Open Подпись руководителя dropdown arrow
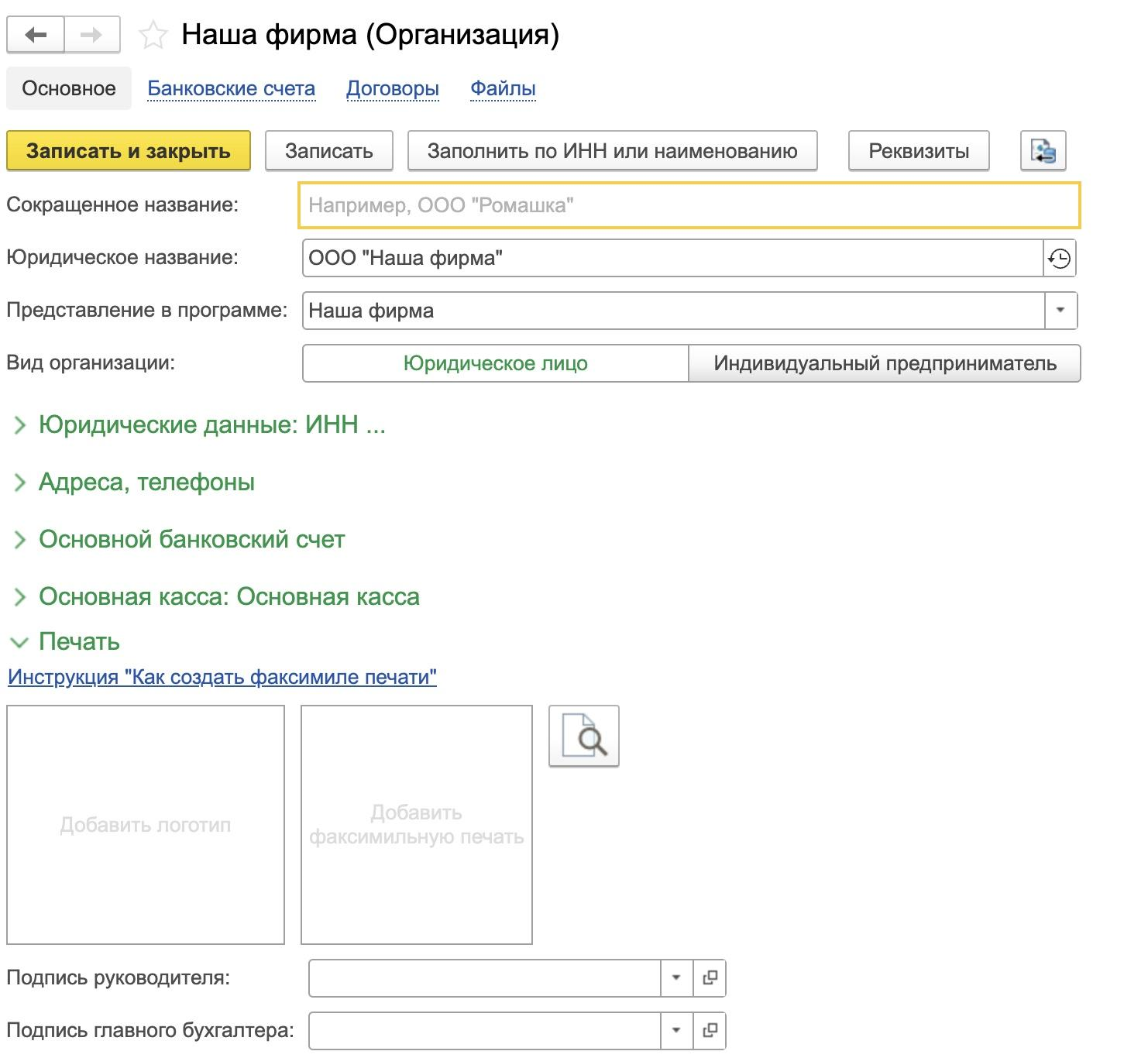The height and width of the screenshot is (1058, 1148). coord(676,977)
